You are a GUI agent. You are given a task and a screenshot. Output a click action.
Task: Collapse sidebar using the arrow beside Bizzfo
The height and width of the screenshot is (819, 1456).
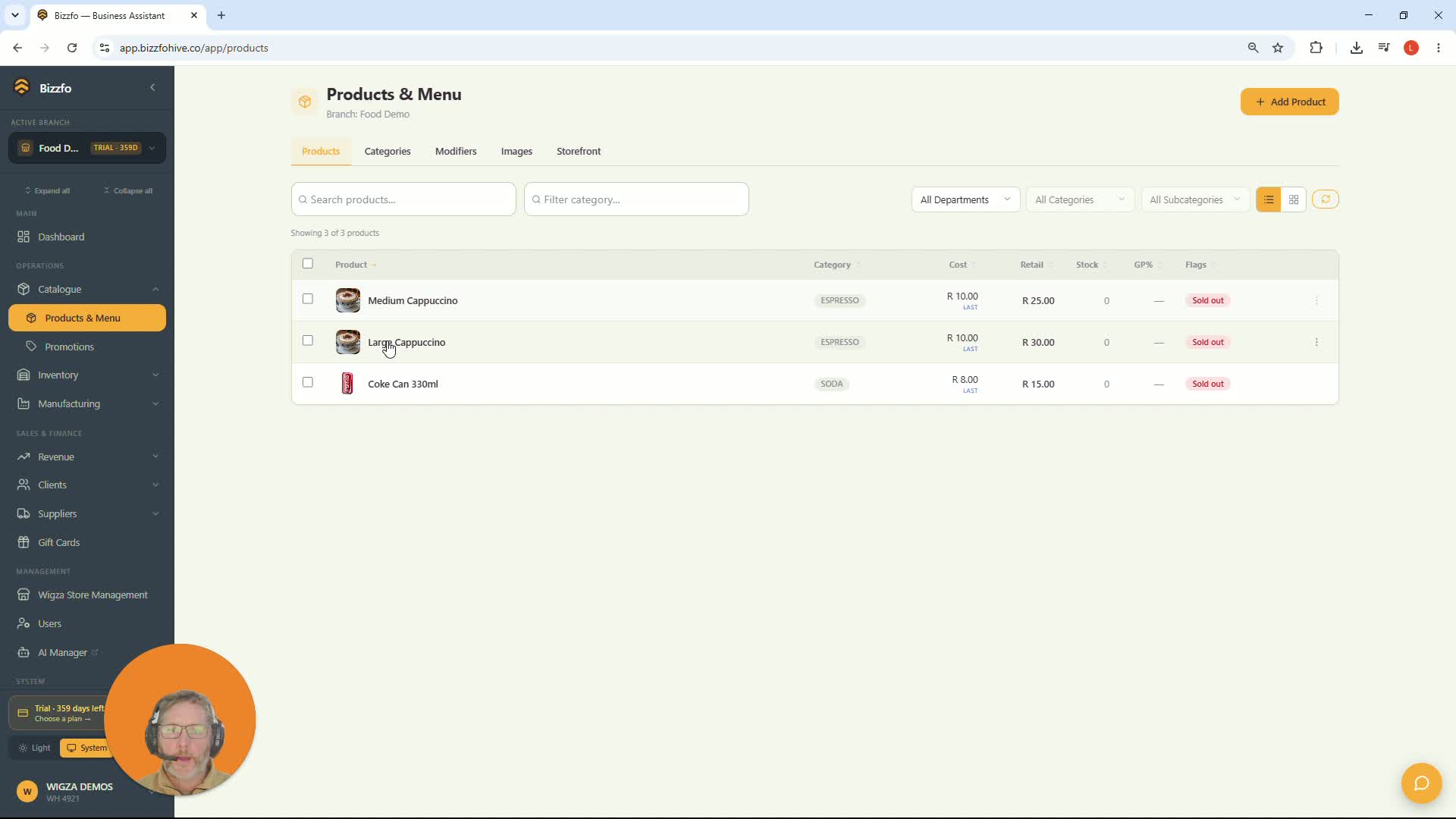[x=152, y=87]
